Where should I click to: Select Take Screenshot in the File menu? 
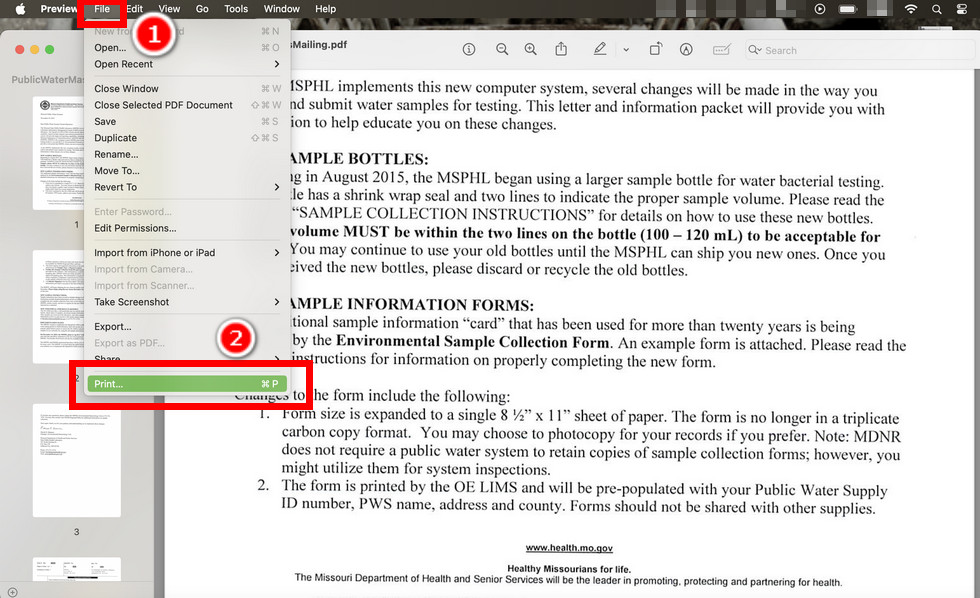click(131, 301)
